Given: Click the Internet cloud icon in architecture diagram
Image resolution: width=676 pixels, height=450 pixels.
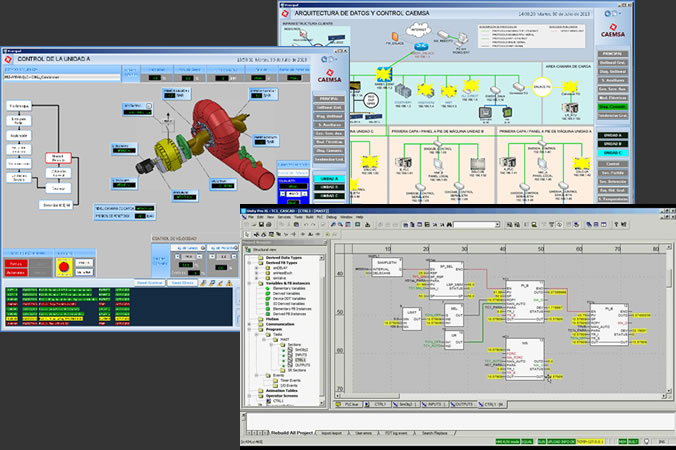Looking at the screenshot, I should click(x=418, y=30).
